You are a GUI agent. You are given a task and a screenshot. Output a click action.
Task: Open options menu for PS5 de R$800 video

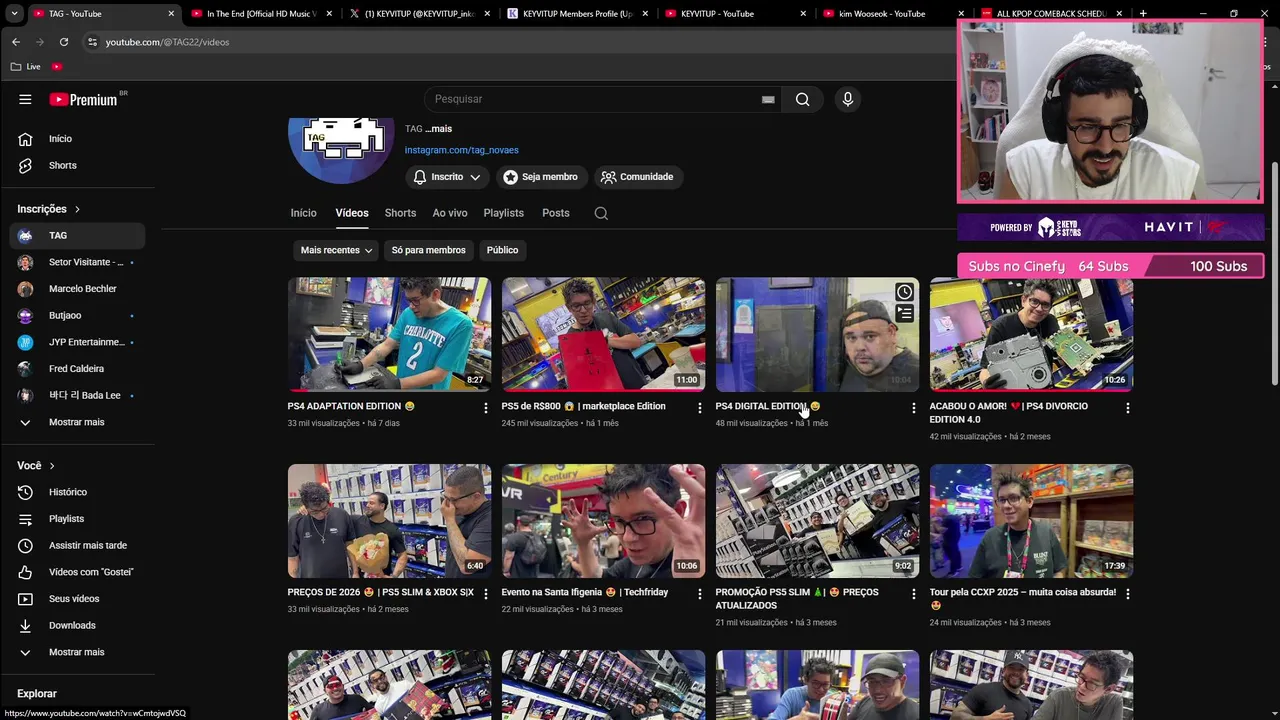coord(700,408)
